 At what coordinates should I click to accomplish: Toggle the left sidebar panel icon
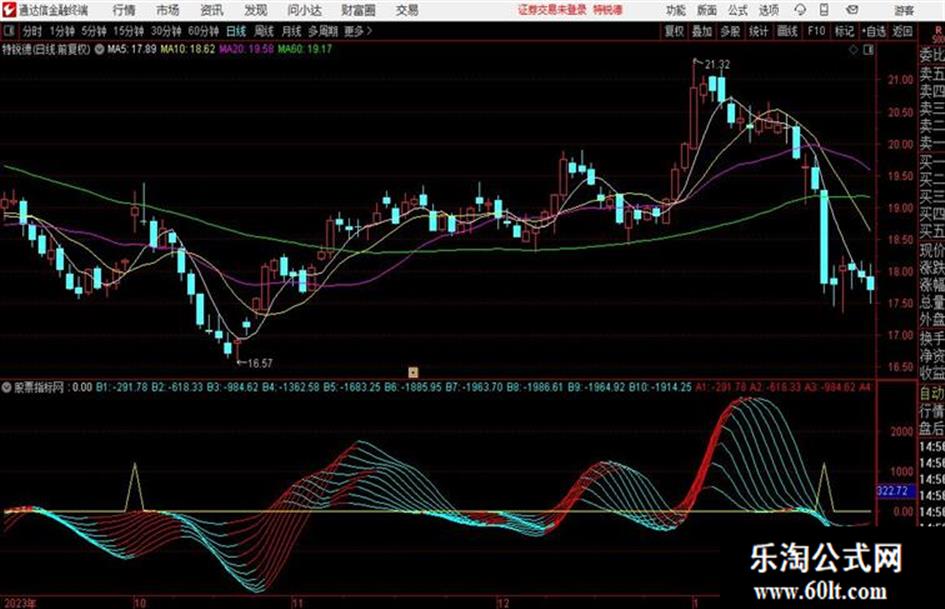coord(8,31)
